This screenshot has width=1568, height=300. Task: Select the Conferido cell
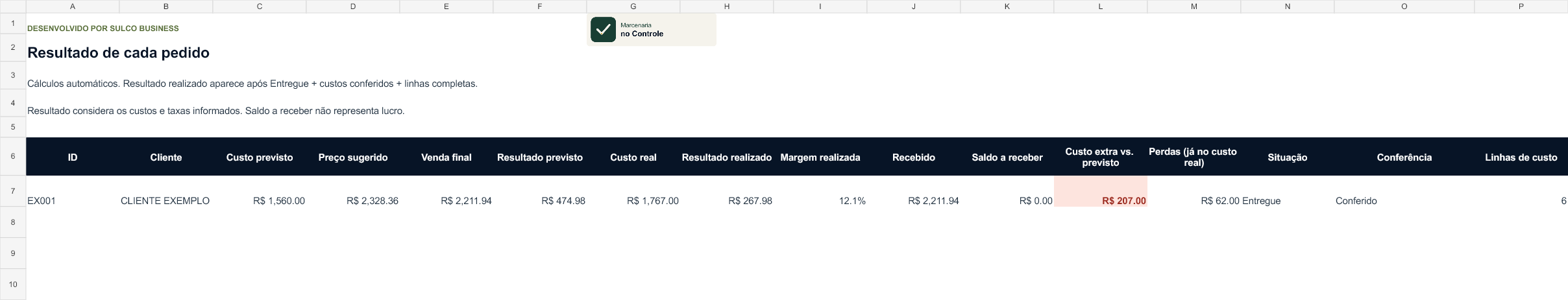coord(1404,191)
